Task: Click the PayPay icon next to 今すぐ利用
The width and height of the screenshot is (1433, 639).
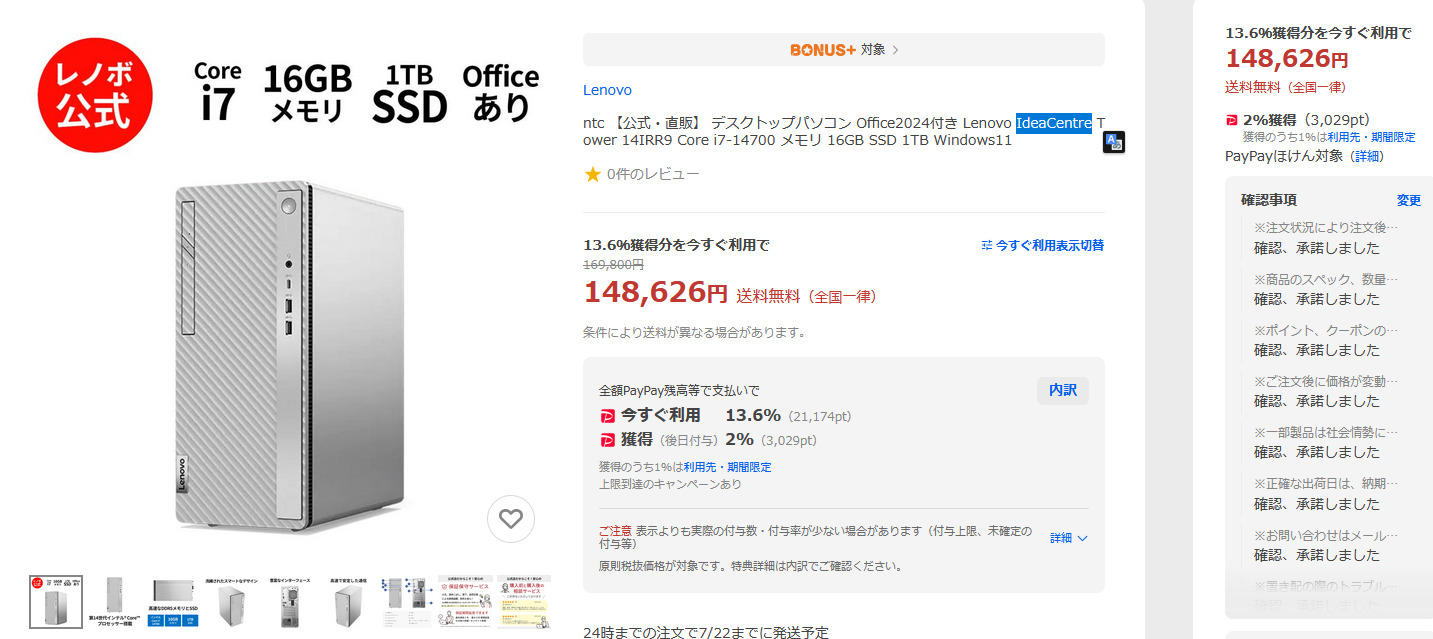Action: click(607, 416)
